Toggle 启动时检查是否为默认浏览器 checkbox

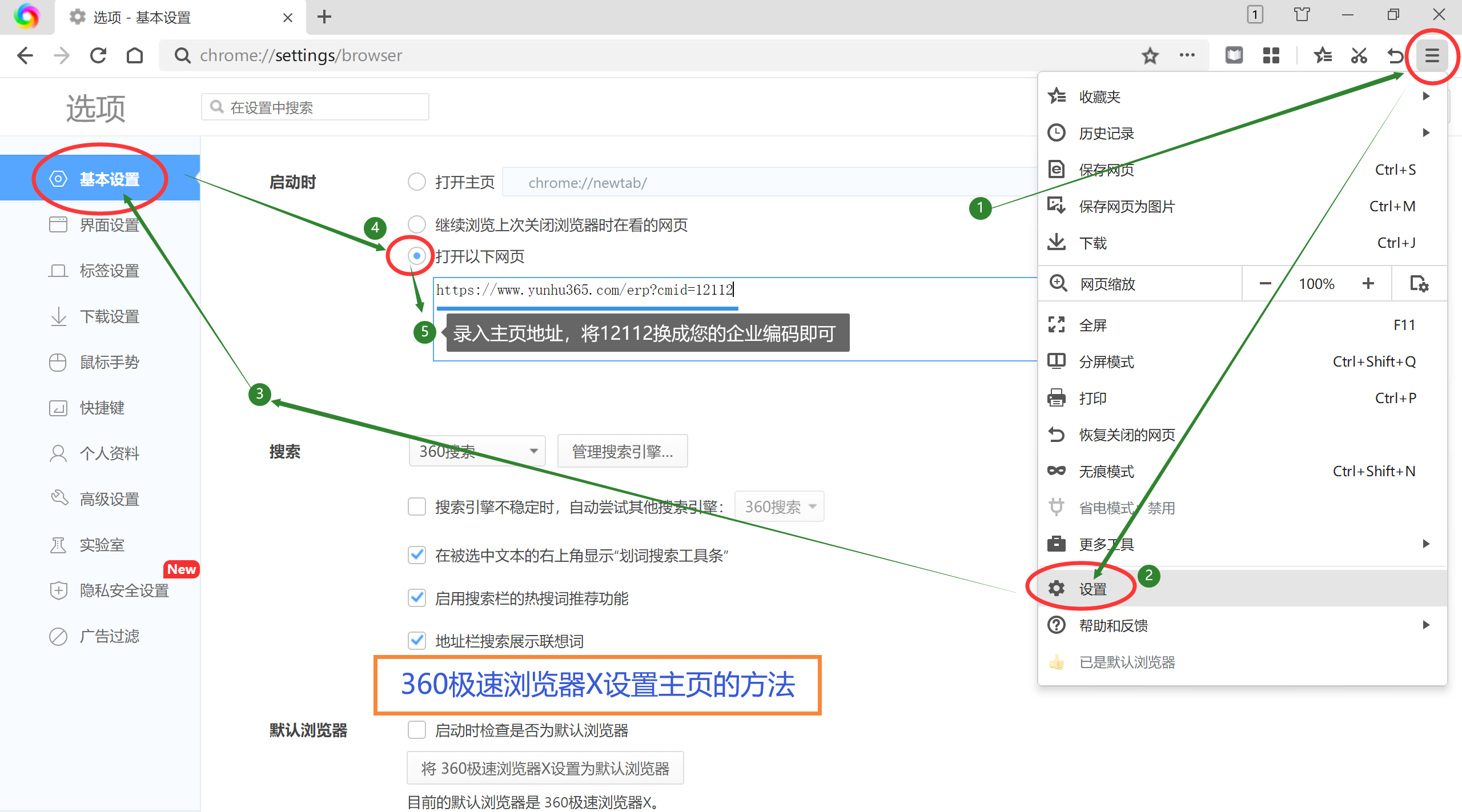click(417, 730)
